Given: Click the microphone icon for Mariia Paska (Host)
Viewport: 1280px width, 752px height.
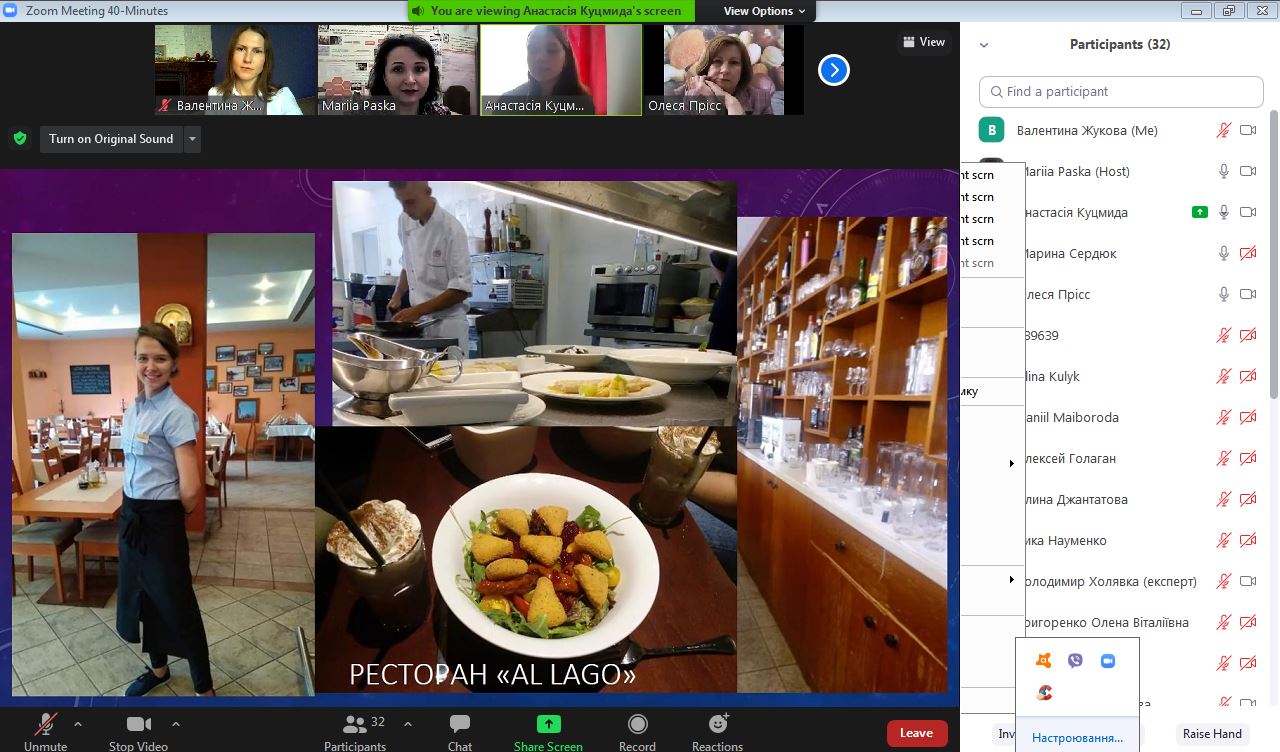Looking at the screenshot, I should click(x=1223, y=171).
